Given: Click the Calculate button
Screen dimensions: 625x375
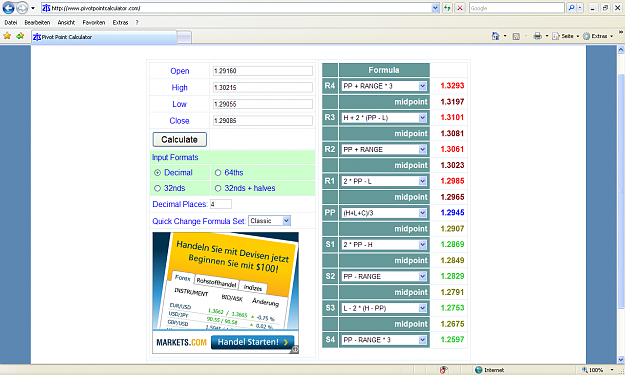Looking at the screenshot, I should click(180, 139).
